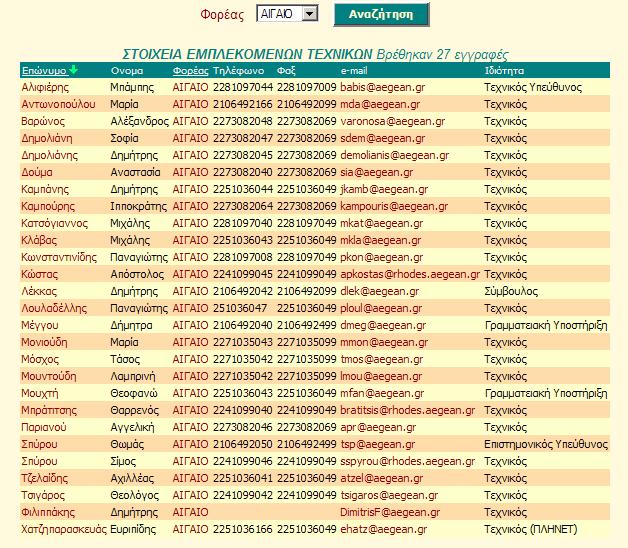Click the surname Κωνσταντινίδης
The image size is (628, 548).
[x=59, y=257]
